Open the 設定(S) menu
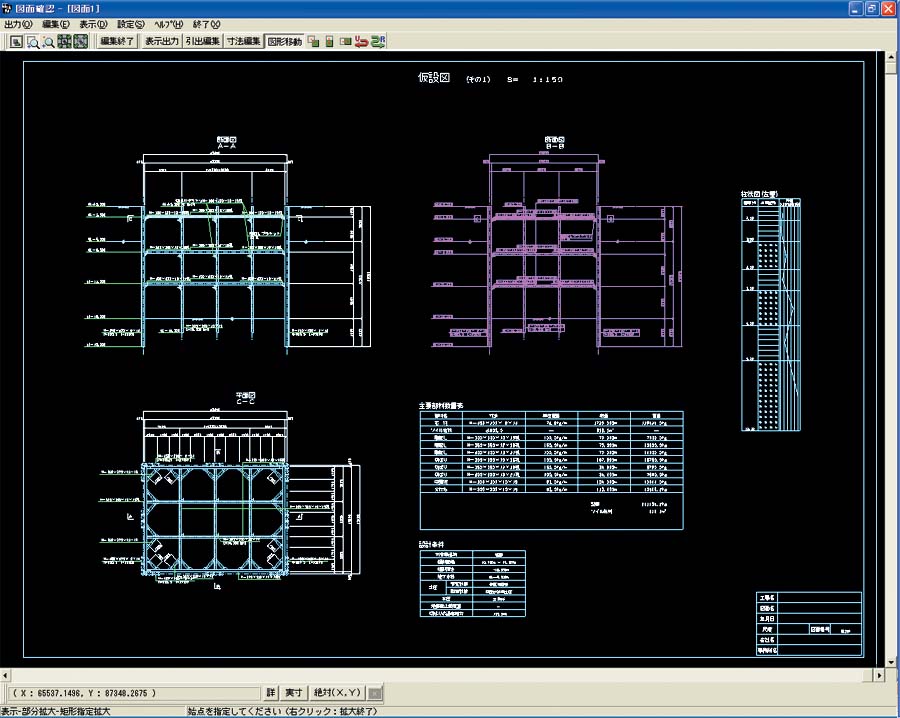 point(131,24)
